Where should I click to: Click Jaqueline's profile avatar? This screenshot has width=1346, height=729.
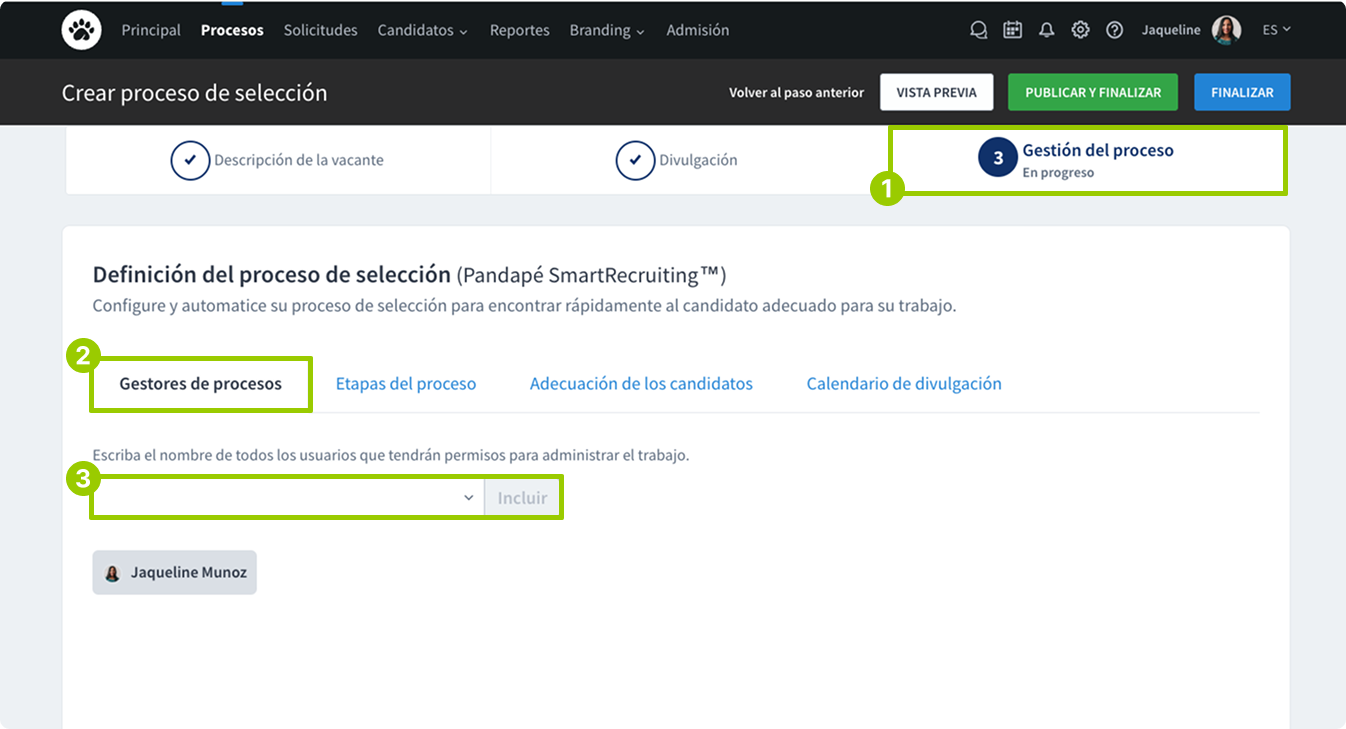[x=1225, y=29]
